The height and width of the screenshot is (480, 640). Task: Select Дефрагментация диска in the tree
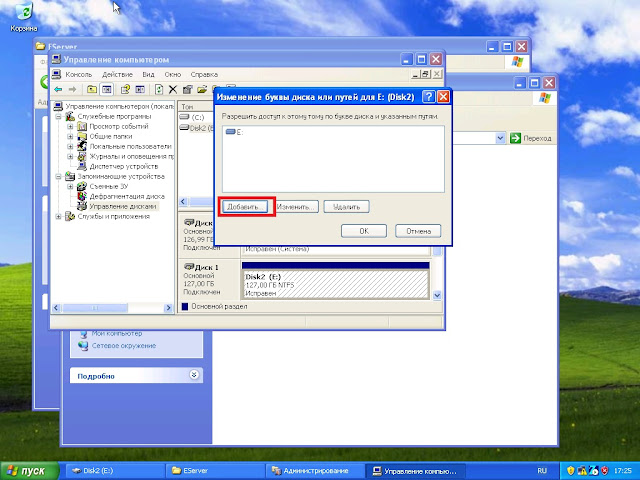[x=127, y=196]
